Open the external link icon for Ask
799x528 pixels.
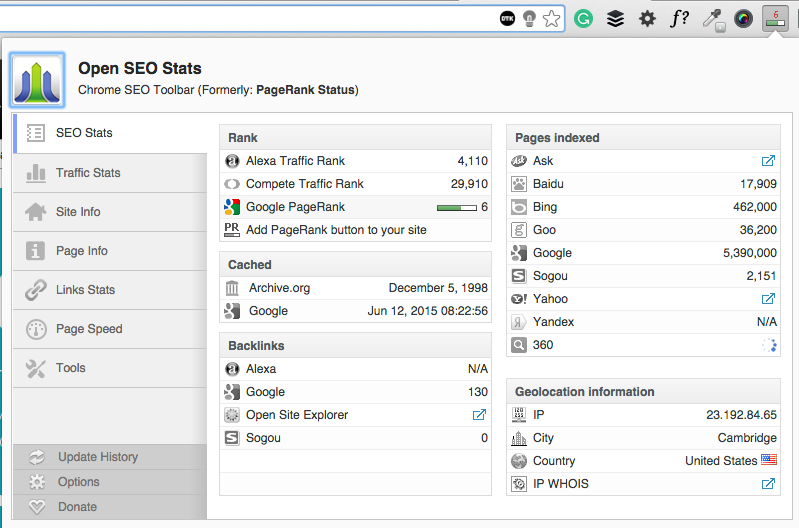(x=768, y=161)
